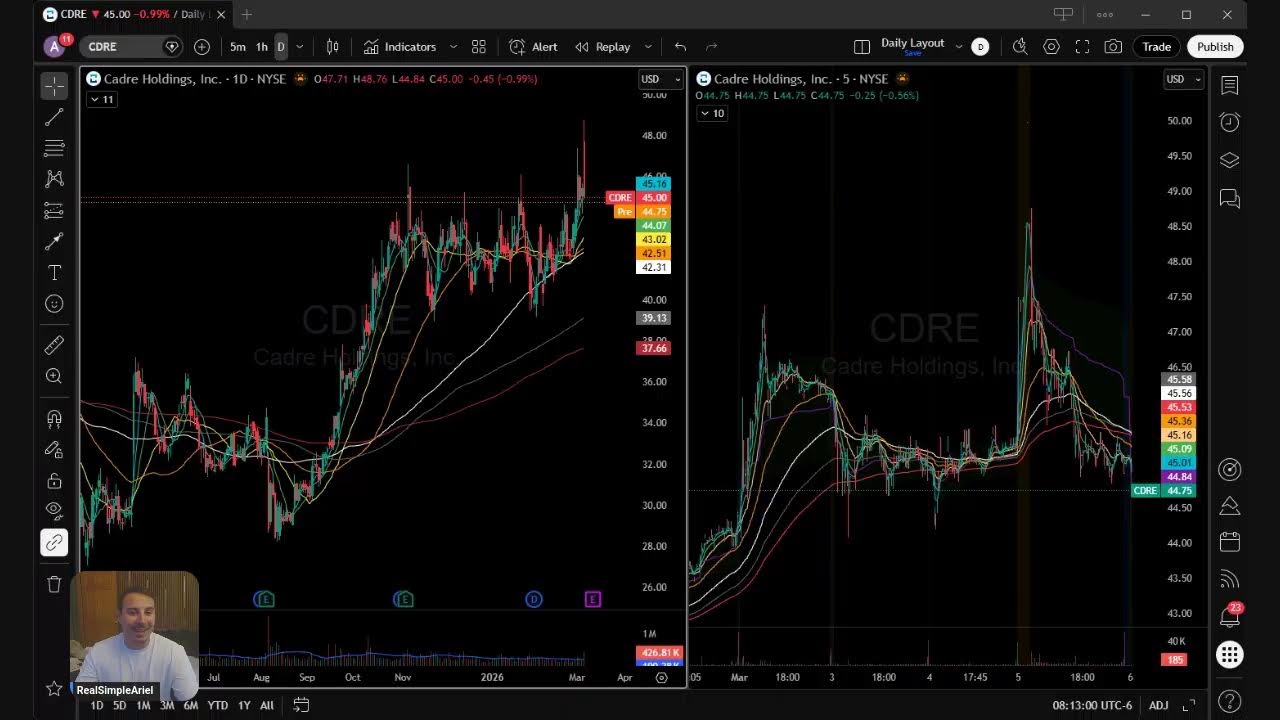Viewport: 1280px width, 720px height.
Task: Open the indicator templates grid icon
Action: (x=479, y=47)
